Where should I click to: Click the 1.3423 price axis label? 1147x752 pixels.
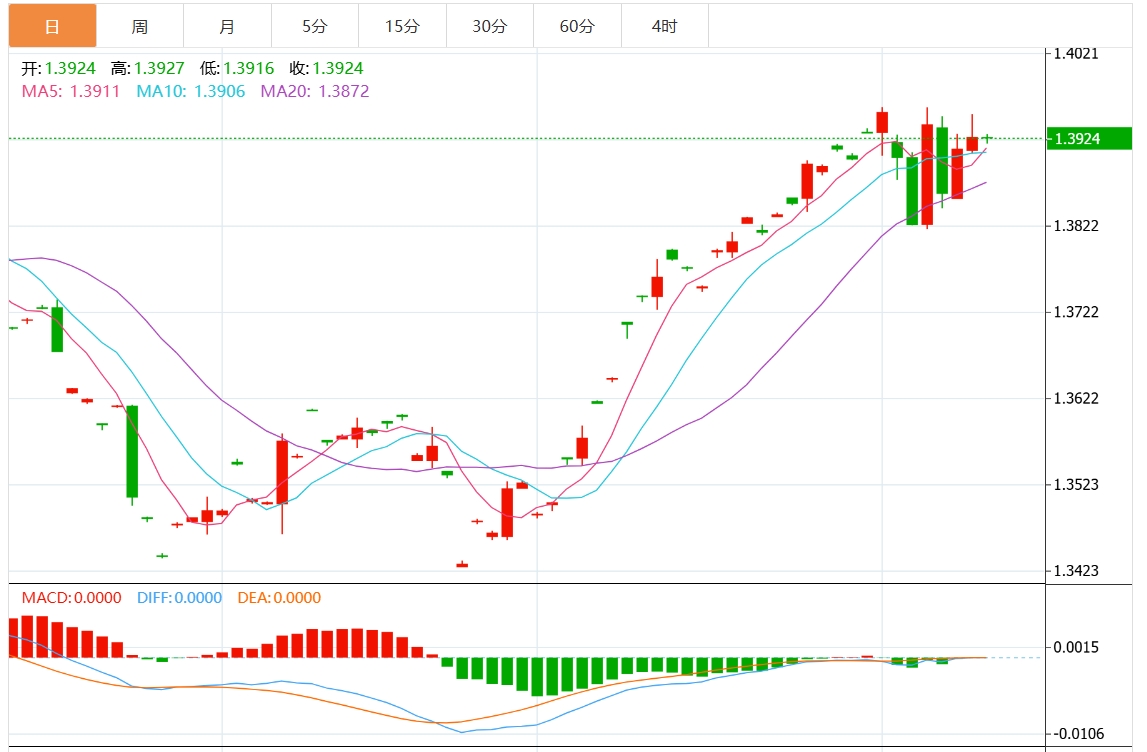click(x=1076, y=571)
